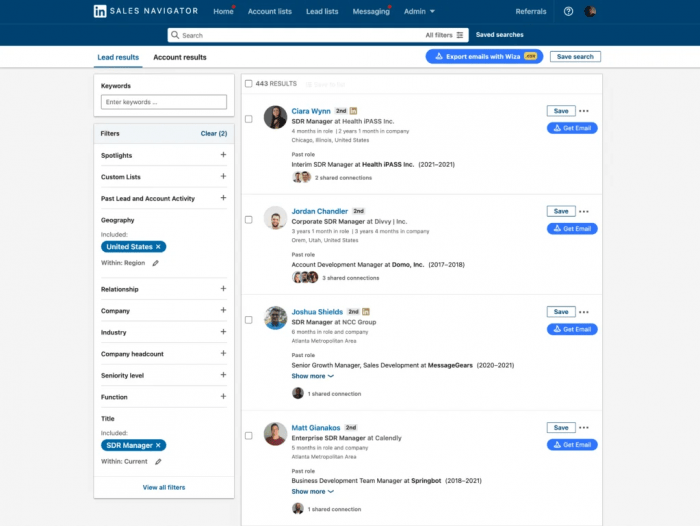Expand the Custom Lists filter
This screenshot has width=700, height=526.
(223, 176)
